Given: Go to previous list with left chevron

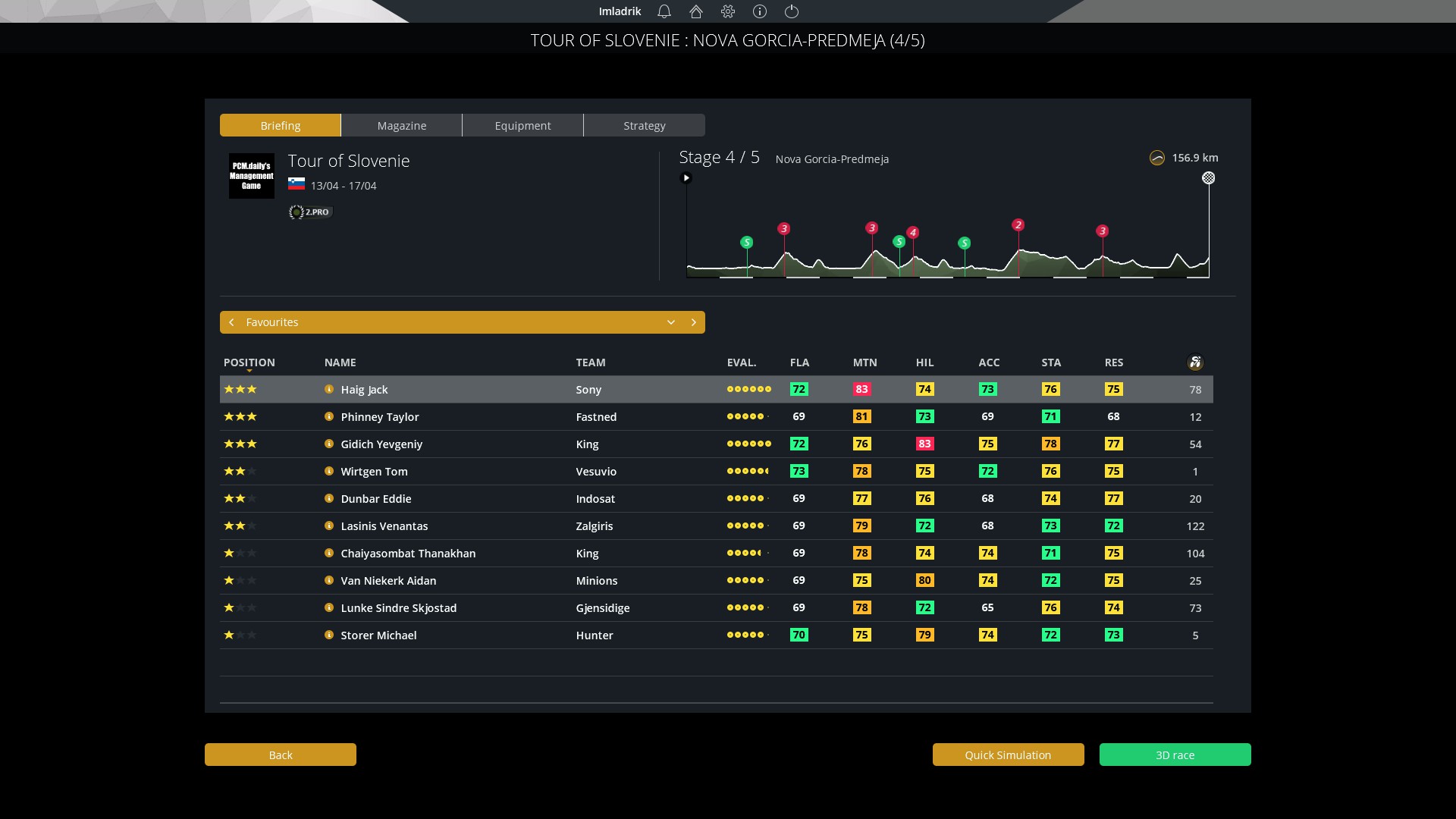Looking at the screenshot, I should [231, 322].
